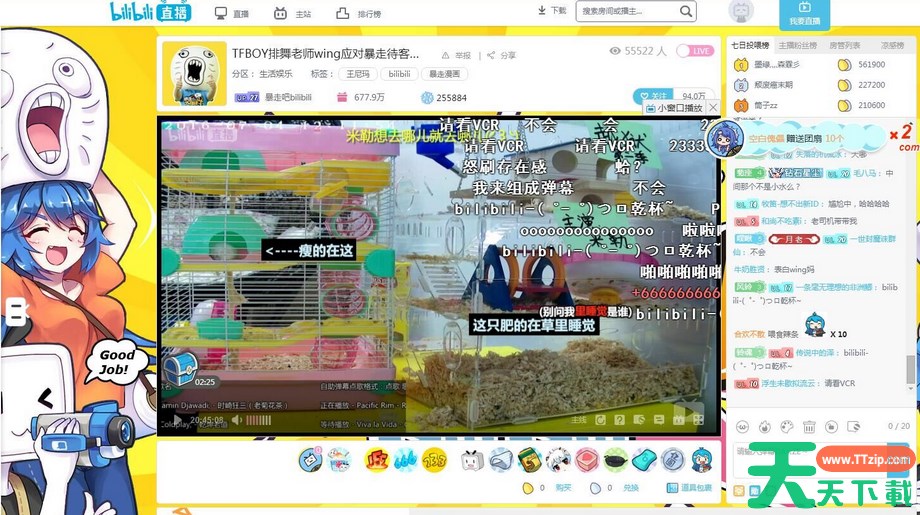Click the player refresh icon
Screen dimensions: 920x515
600,420
